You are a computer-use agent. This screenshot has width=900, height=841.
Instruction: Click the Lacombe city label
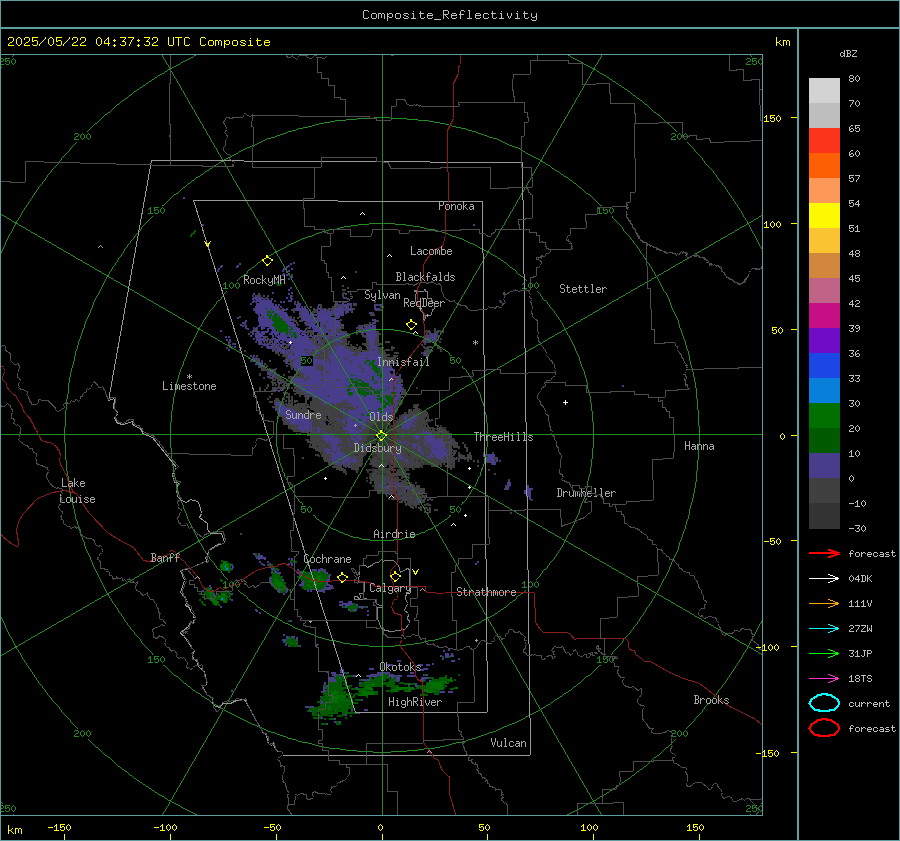[x=431, y=251]
